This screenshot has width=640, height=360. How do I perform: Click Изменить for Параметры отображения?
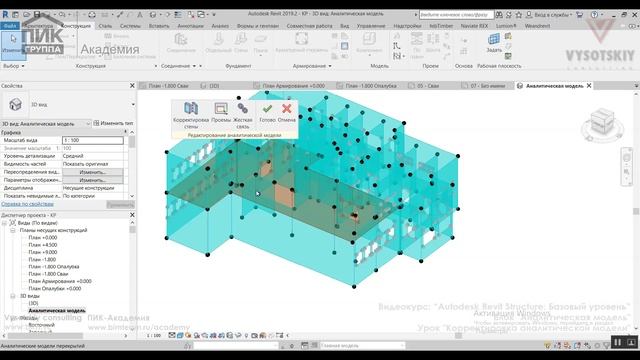(93, 180)
